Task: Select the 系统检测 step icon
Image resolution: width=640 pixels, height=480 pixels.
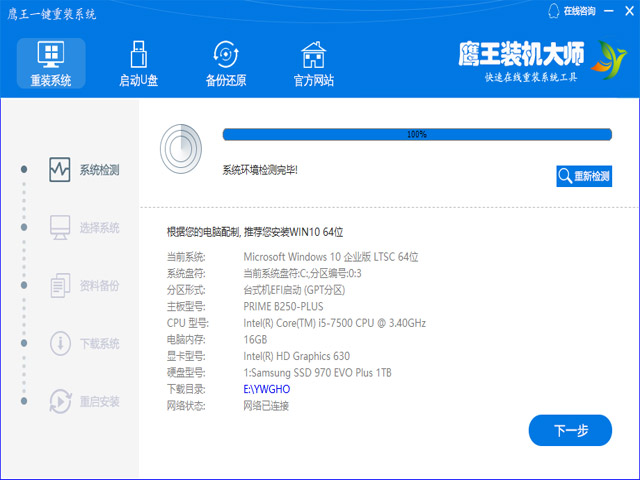Action: (60, 169)
